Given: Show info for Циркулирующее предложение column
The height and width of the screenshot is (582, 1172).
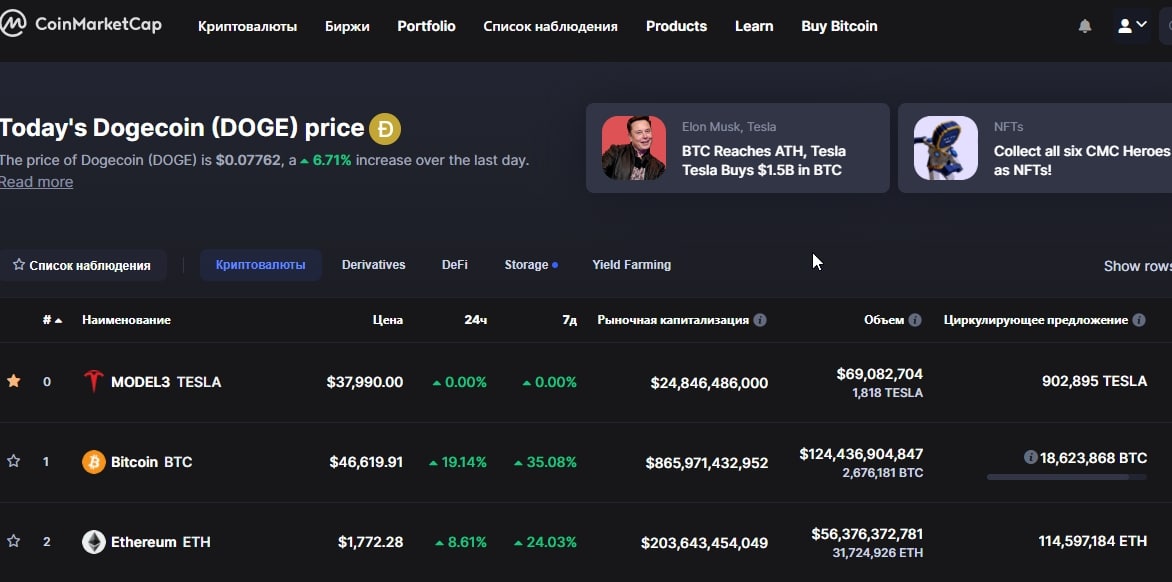Looking at the screenshot, I should click(x=1138, y=320).
